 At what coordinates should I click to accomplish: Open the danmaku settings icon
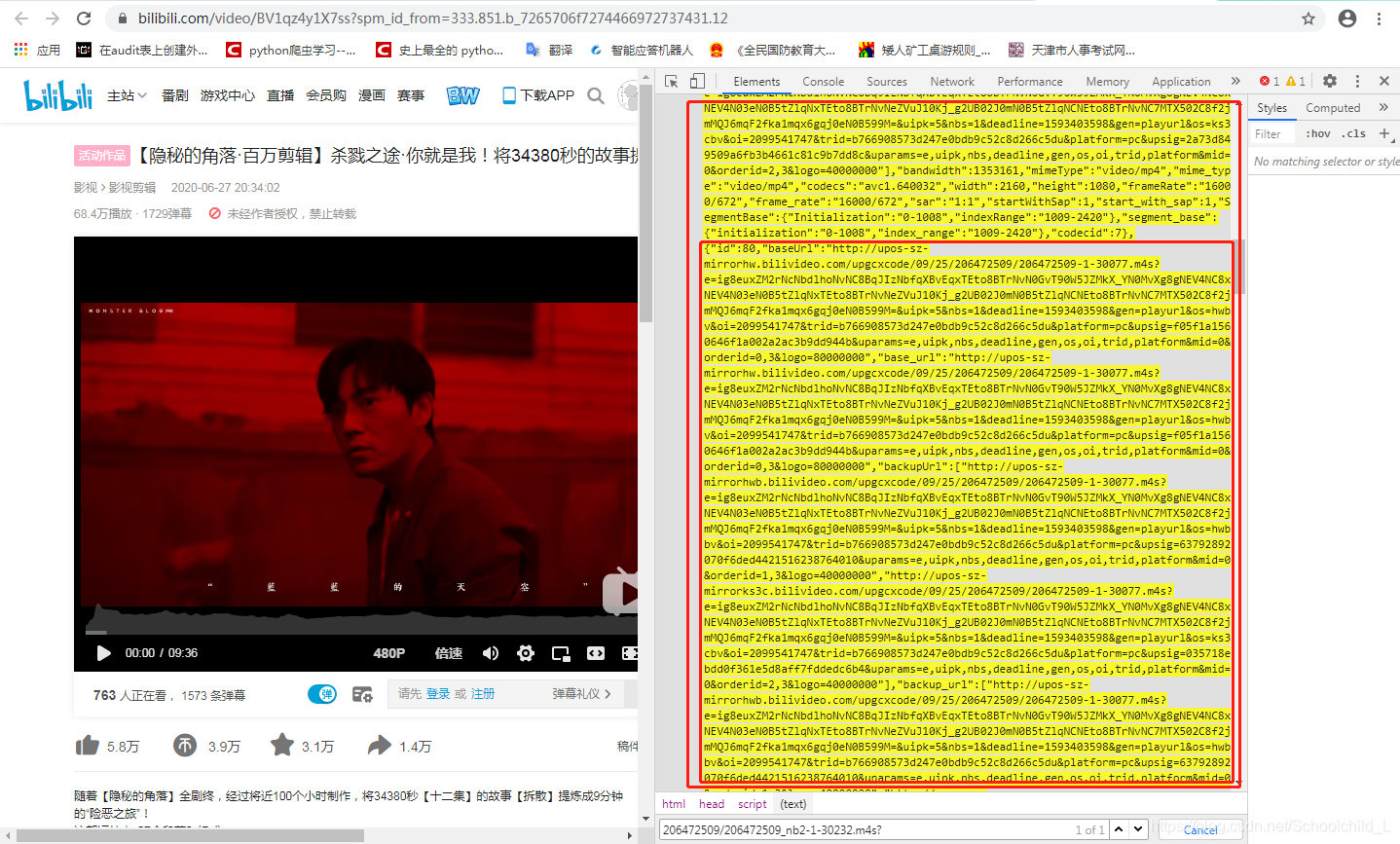point(362,694)
